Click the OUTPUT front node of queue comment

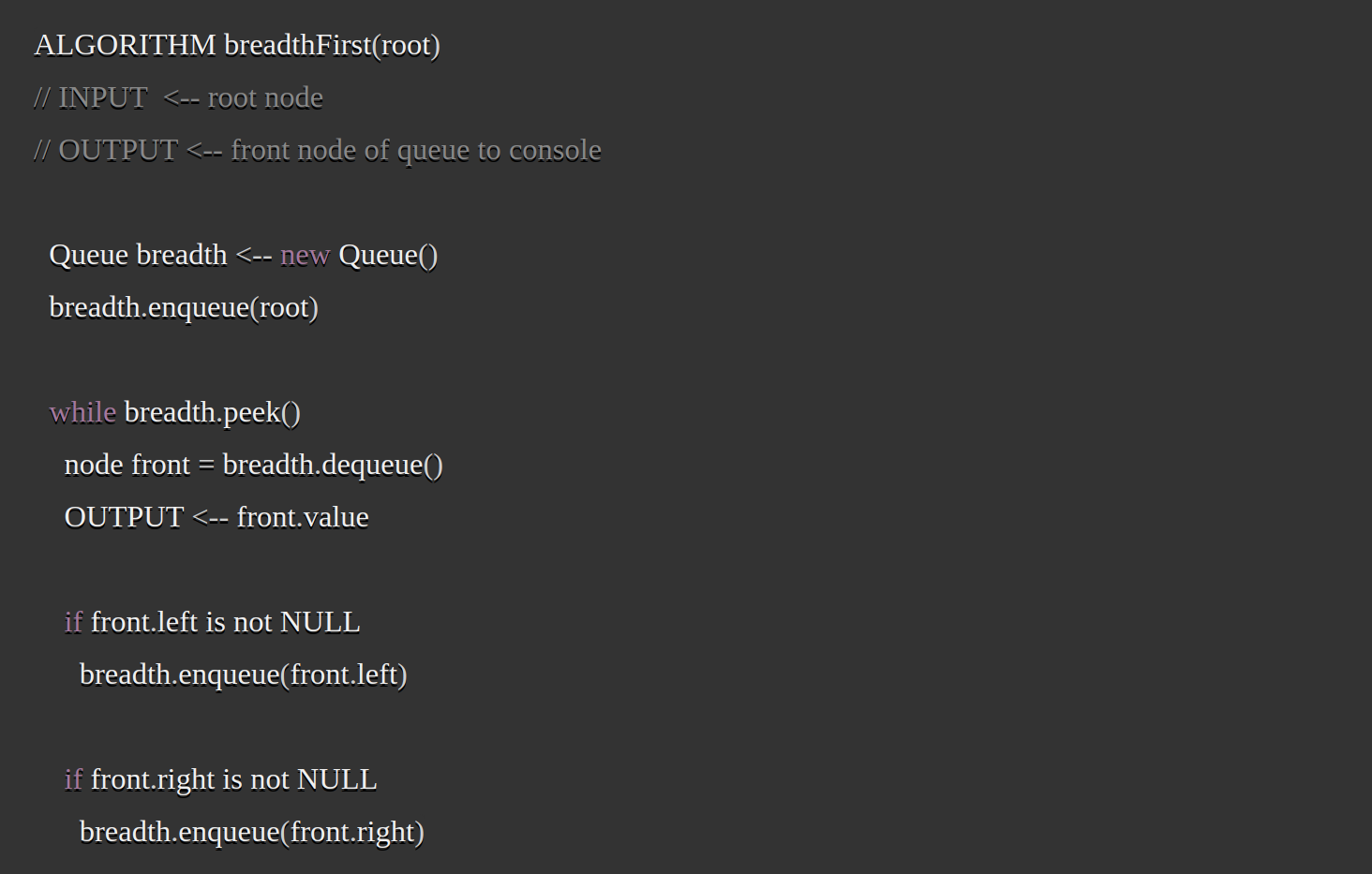click(318, 150)
